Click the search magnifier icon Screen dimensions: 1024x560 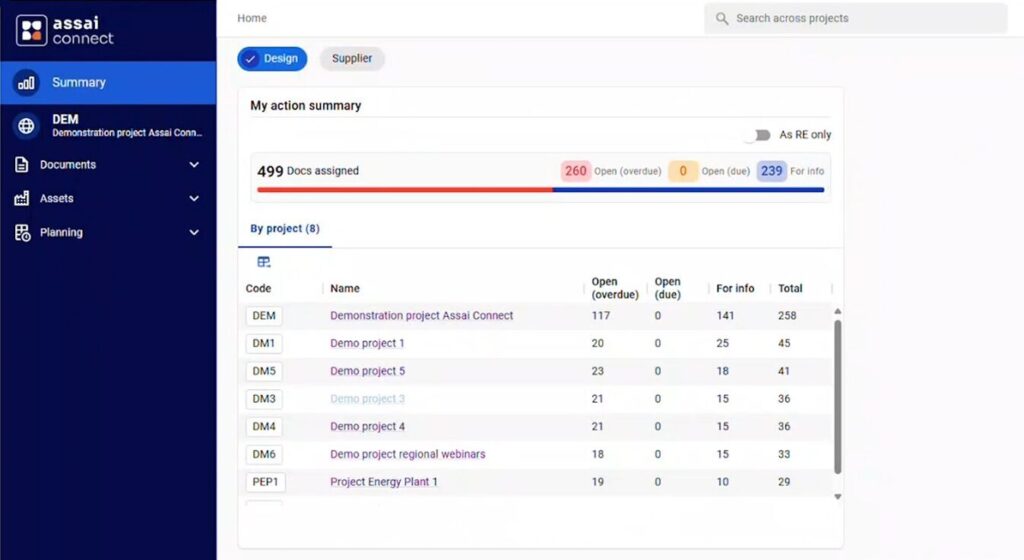[722, 19]
